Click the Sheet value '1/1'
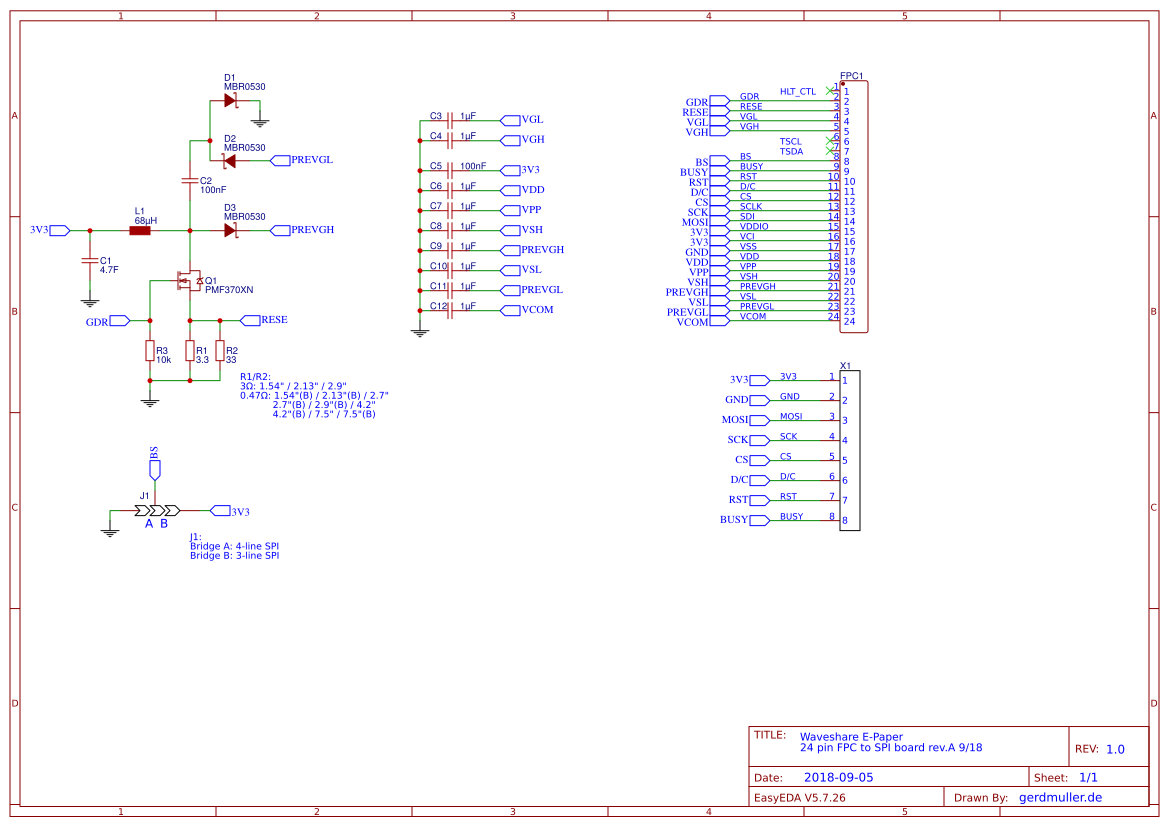1169x827 pixels. (x=1088, y=777)
